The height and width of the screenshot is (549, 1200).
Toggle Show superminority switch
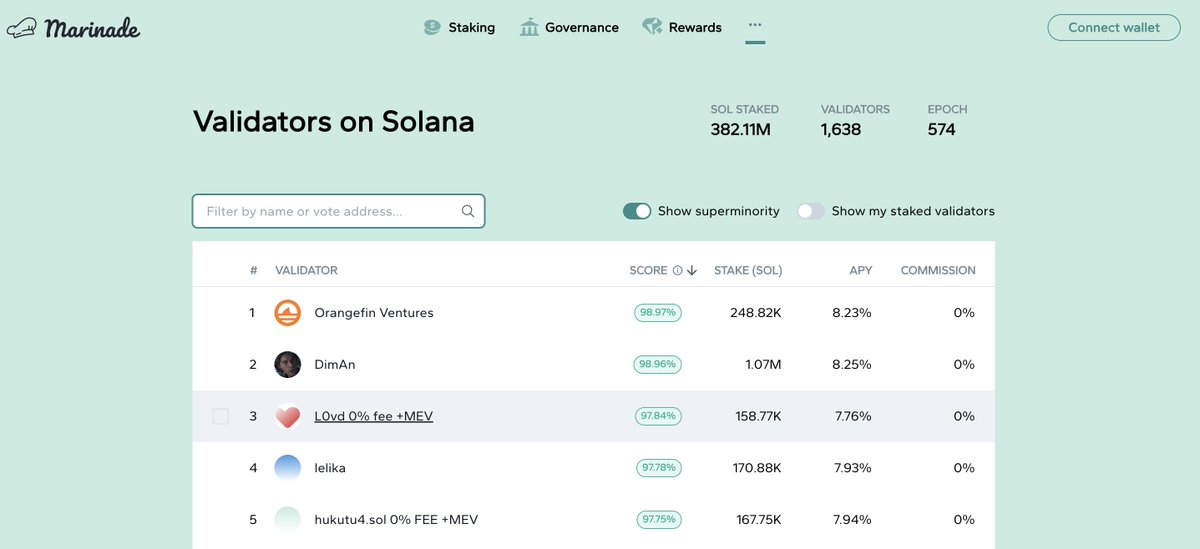[x=637, y=211]
